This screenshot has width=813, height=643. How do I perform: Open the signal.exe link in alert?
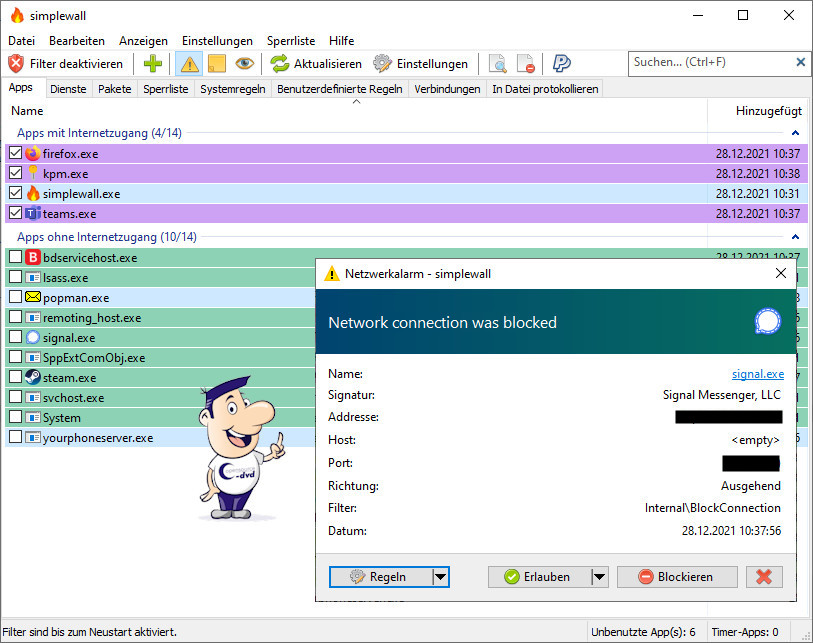(757, 374)
